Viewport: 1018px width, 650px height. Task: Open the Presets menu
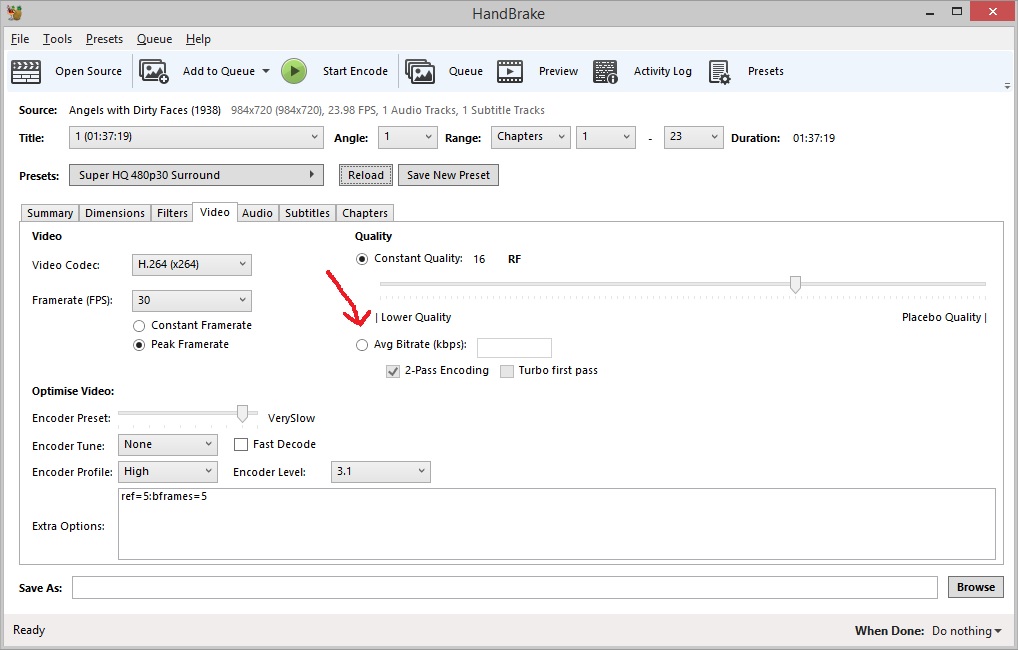click(104, 39)
